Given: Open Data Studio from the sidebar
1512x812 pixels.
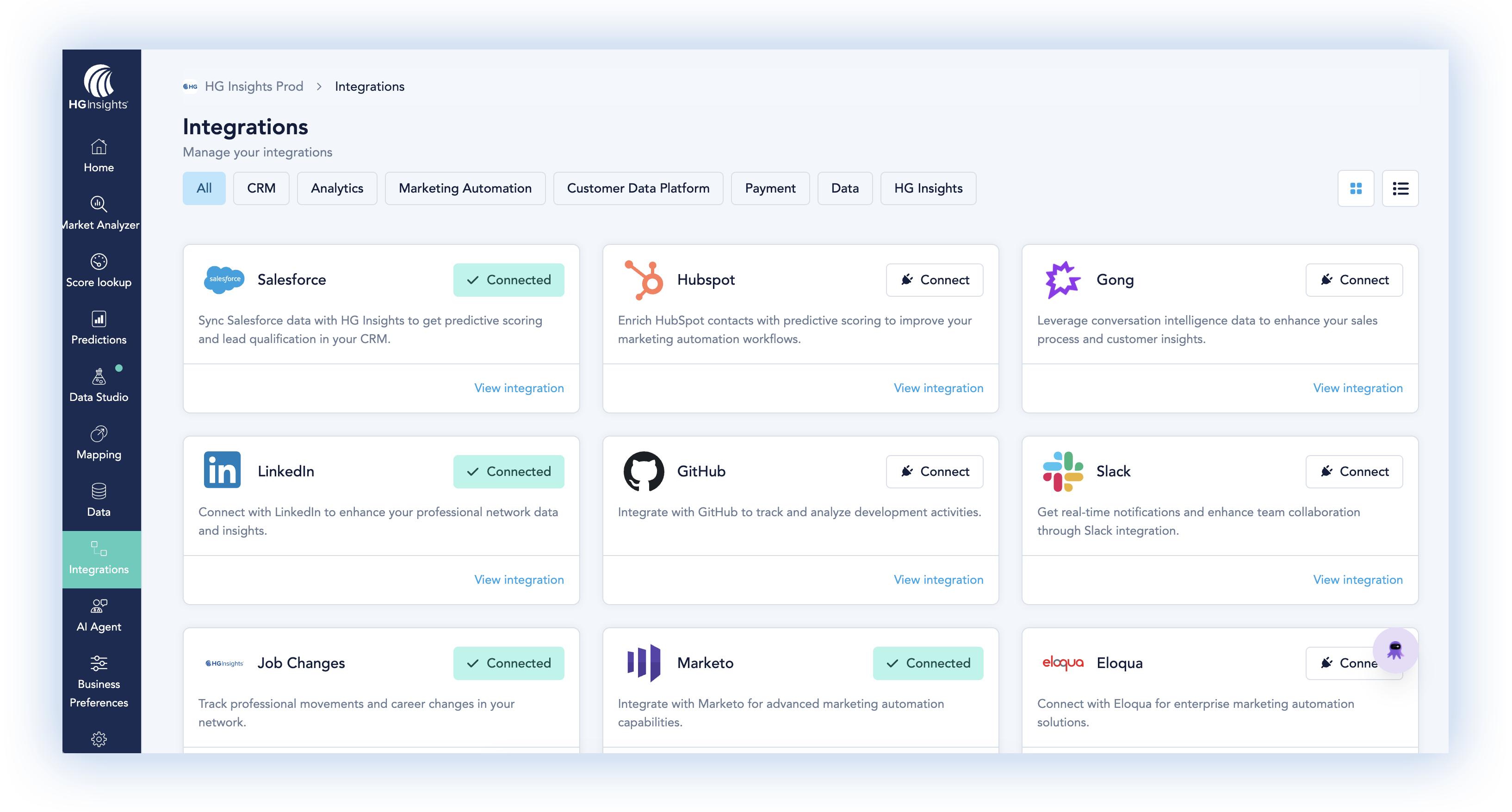Looking at the screenshot, I should [x=99, y=386].
